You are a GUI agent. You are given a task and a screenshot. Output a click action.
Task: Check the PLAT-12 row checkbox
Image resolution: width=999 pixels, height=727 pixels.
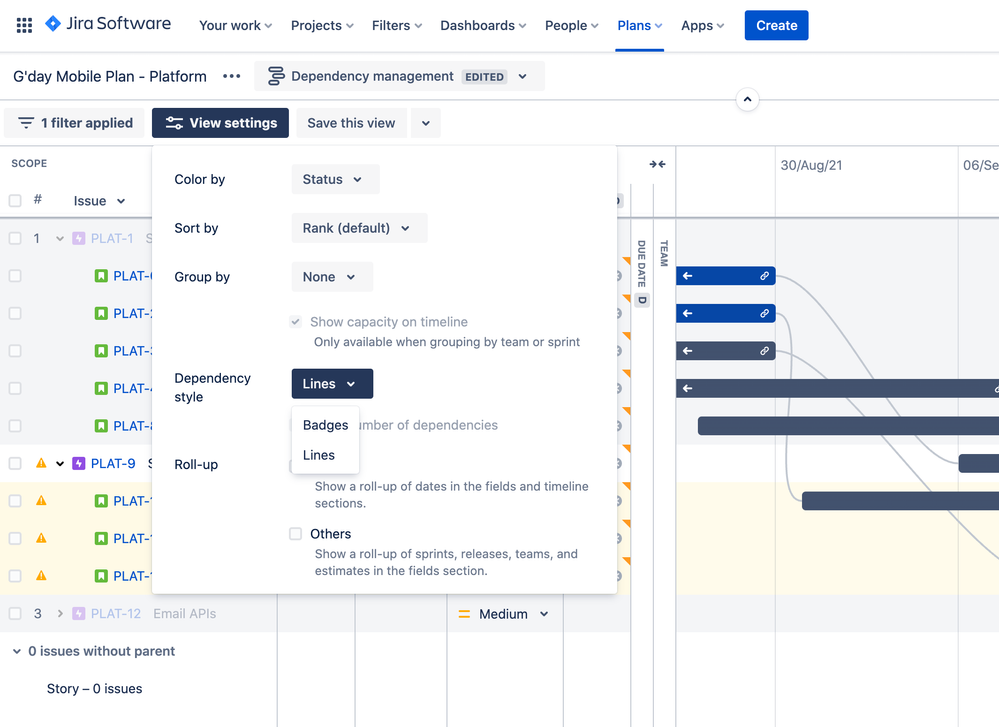(x=15, y=614)
